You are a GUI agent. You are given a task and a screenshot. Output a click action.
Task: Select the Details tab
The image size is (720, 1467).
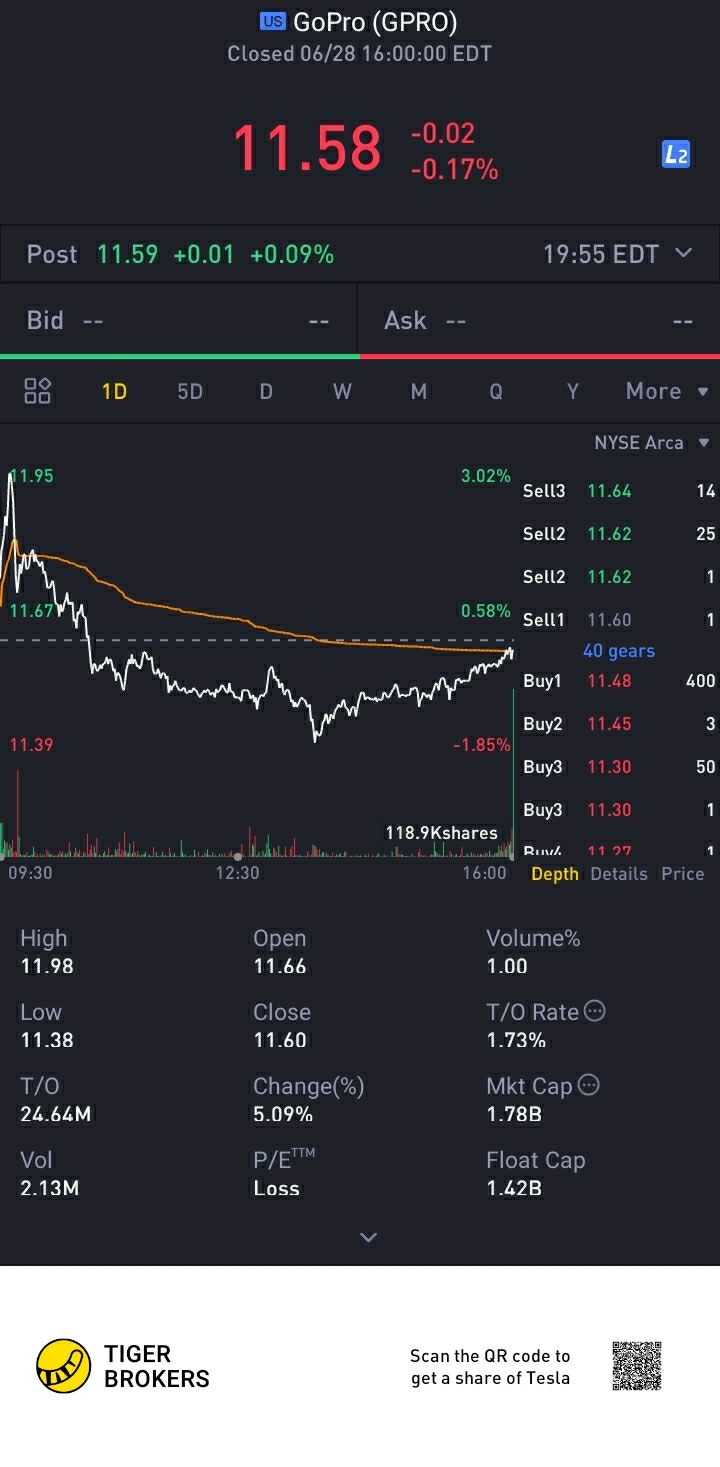(x=619, y=873)
